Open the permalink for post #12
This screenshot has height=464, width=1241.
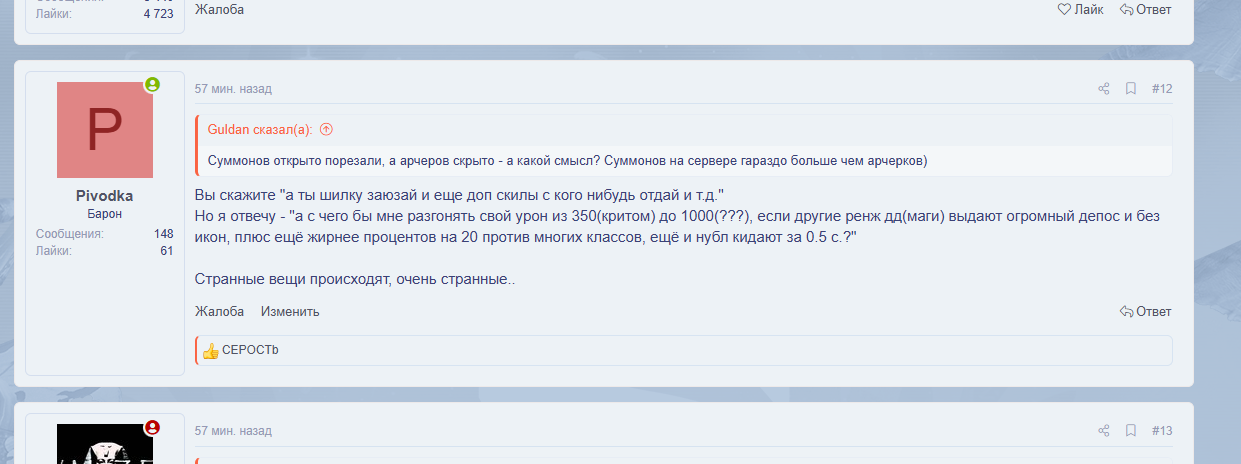click(1162, 89)
